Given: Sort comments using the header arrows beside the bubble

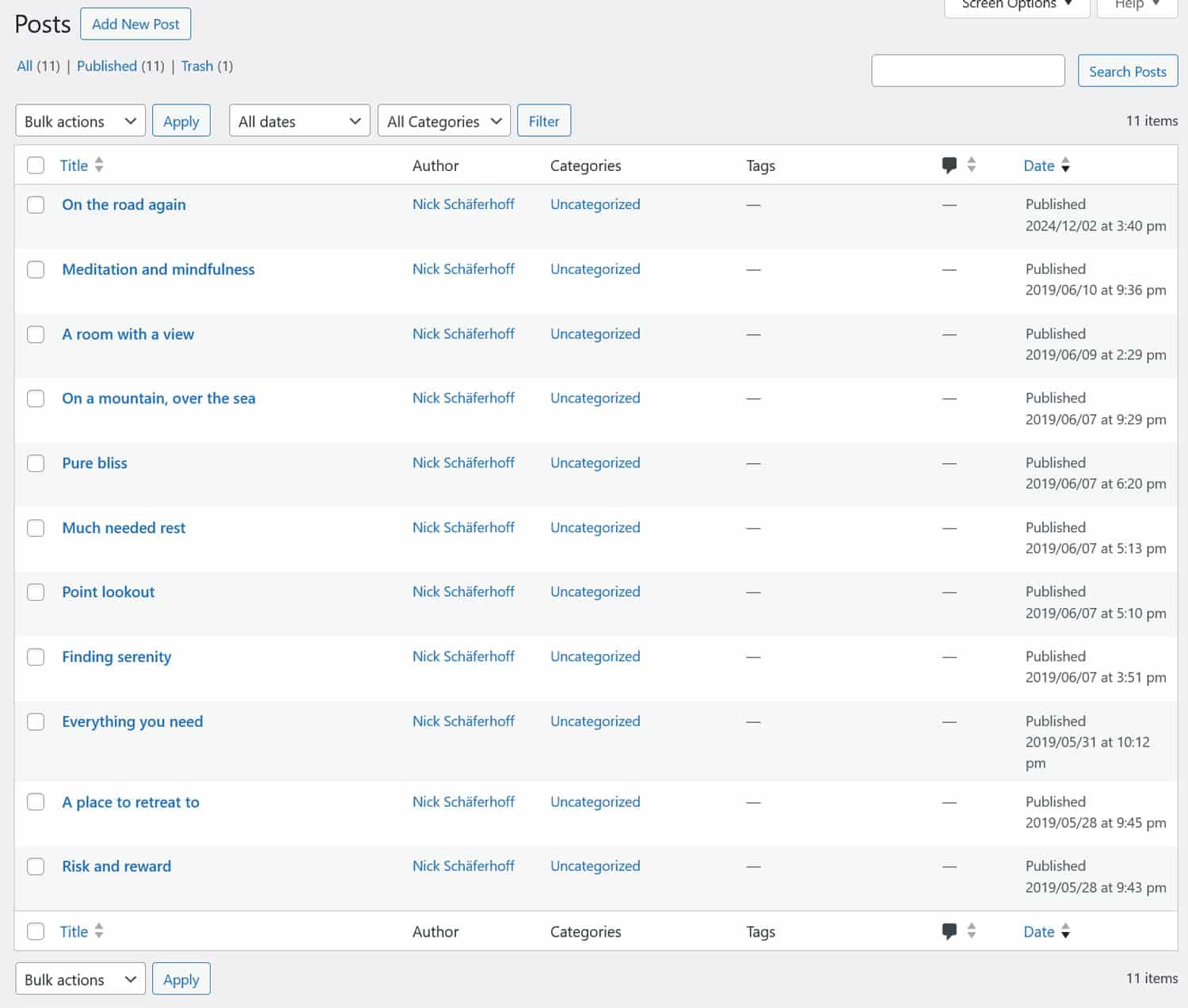Looking at the screenshot, I should pos(971,165).
